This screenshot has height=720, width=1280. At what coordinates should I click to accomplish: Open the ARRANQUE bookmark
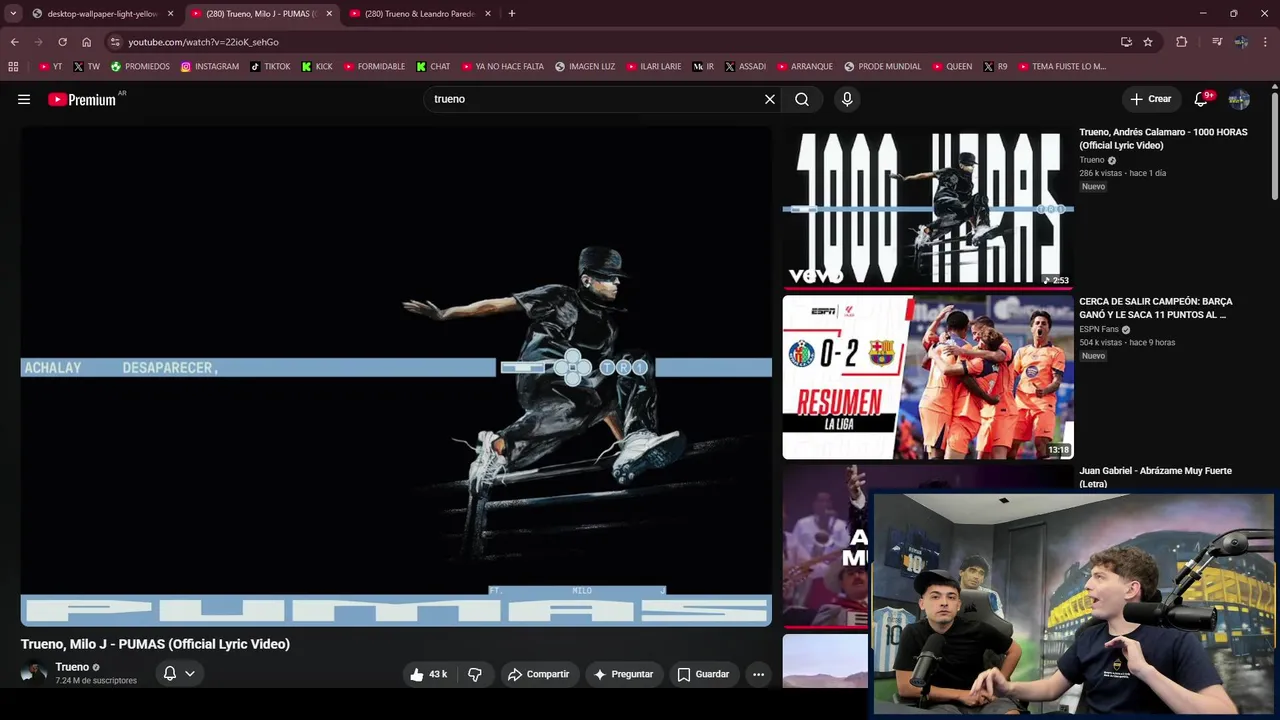tap(805, 67)
